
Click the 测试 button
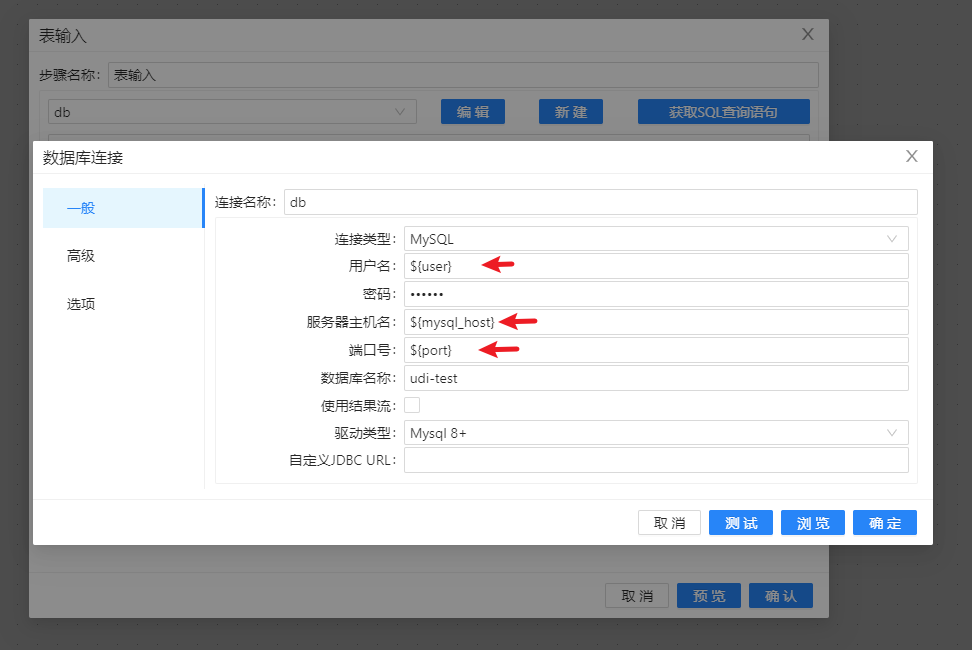tap(741, 523)
